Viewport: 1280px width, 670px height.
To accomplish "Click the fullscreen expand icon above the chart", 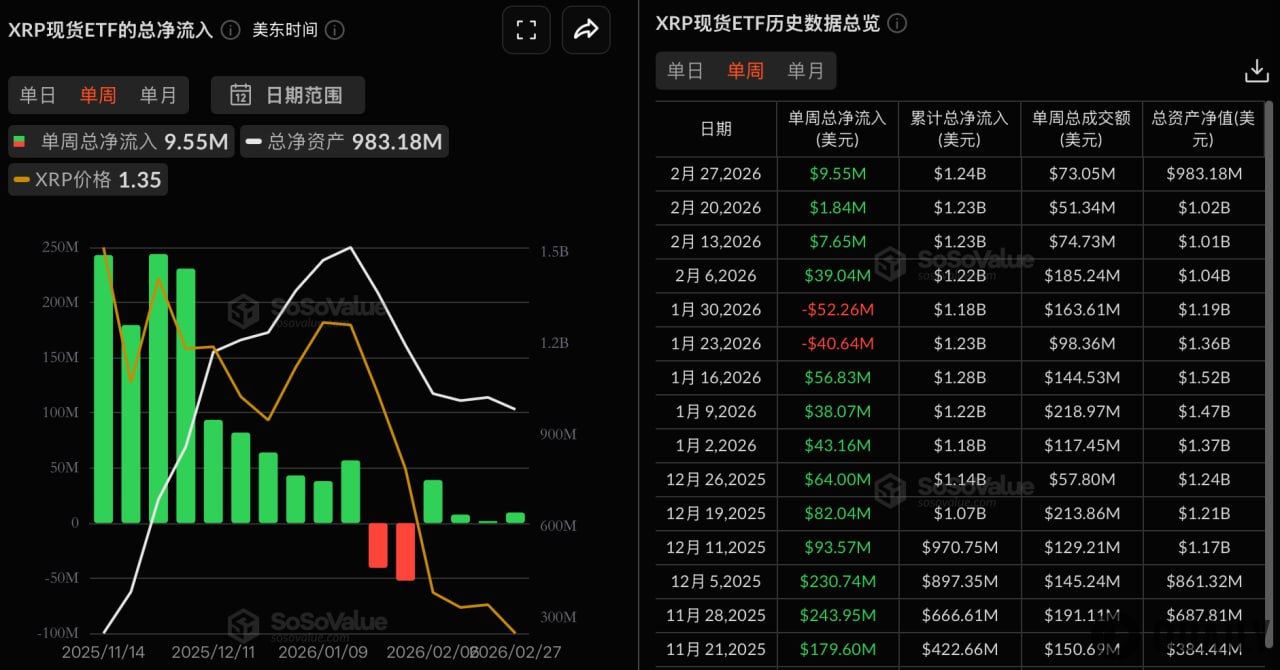I will click(525, 30).
